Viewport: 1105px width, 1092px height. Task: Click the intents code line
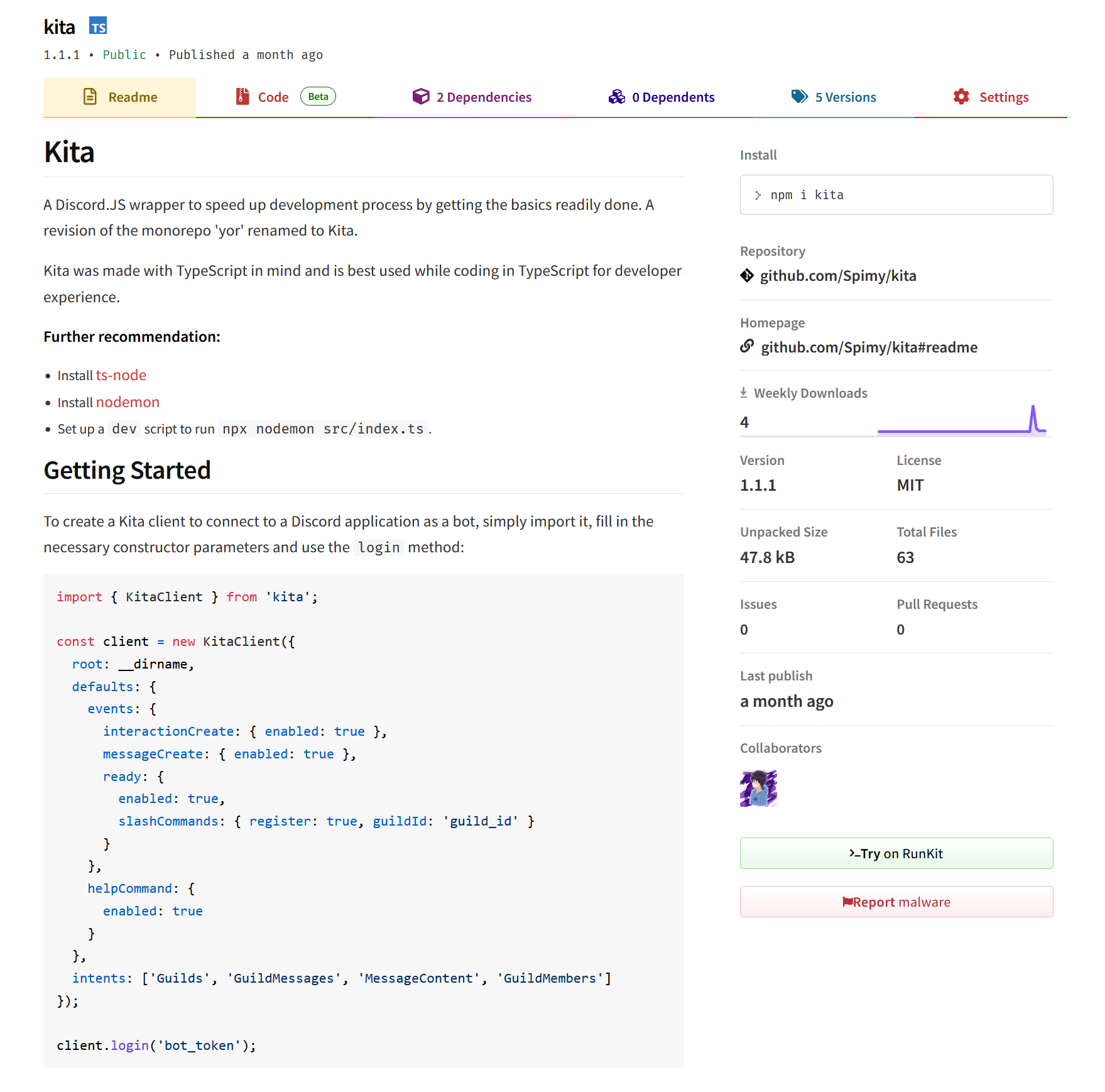coord(342,978)
